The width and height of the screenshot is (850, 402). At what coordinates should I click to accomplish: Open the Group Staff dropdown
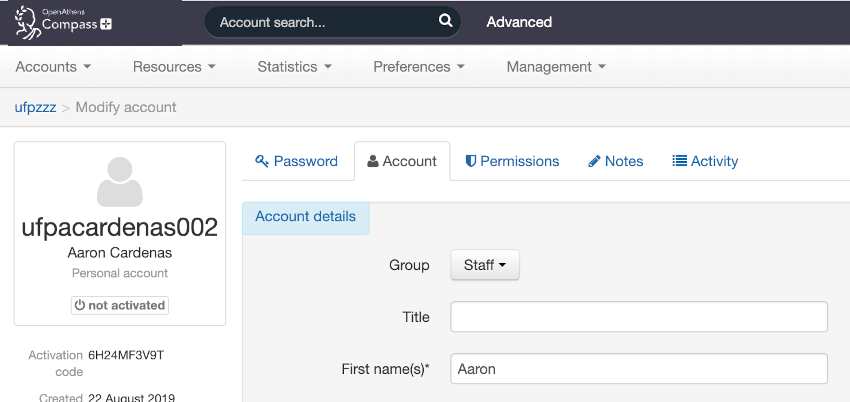tap(485, 265)
